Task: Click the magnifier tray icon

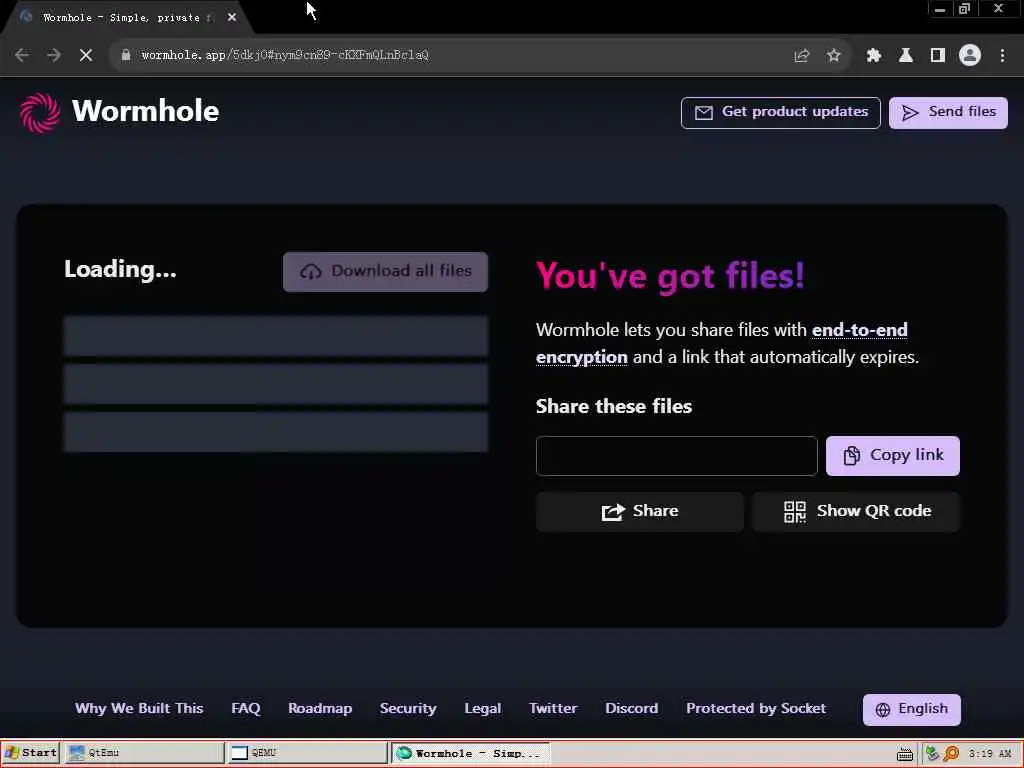Action: (x=952, y=754)
